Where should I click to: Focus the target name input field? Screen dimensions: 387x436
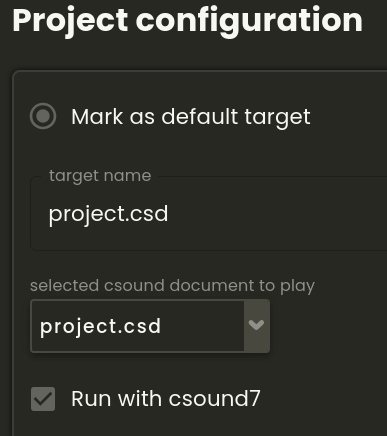(x=209, y=214)
